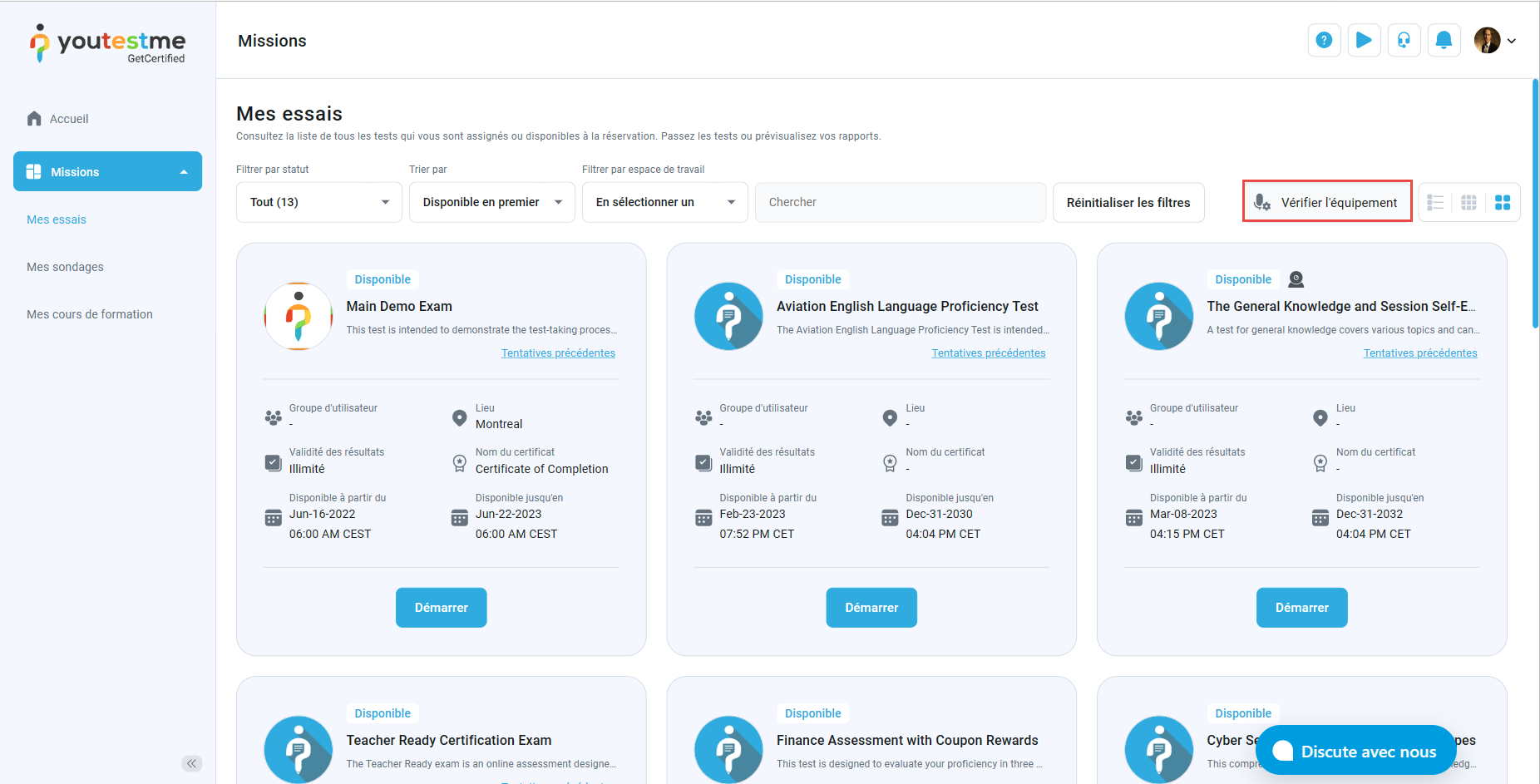Click the Accueil home icon

(x=34, y=119)
